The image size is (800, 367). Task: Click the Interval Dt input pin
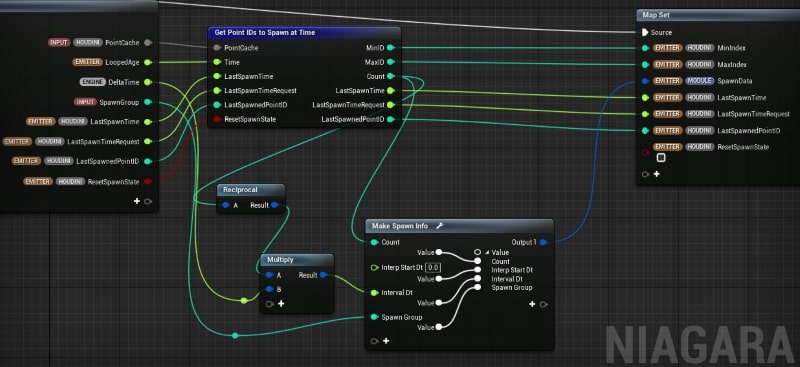pyautogui.click(x=374, y=292)
